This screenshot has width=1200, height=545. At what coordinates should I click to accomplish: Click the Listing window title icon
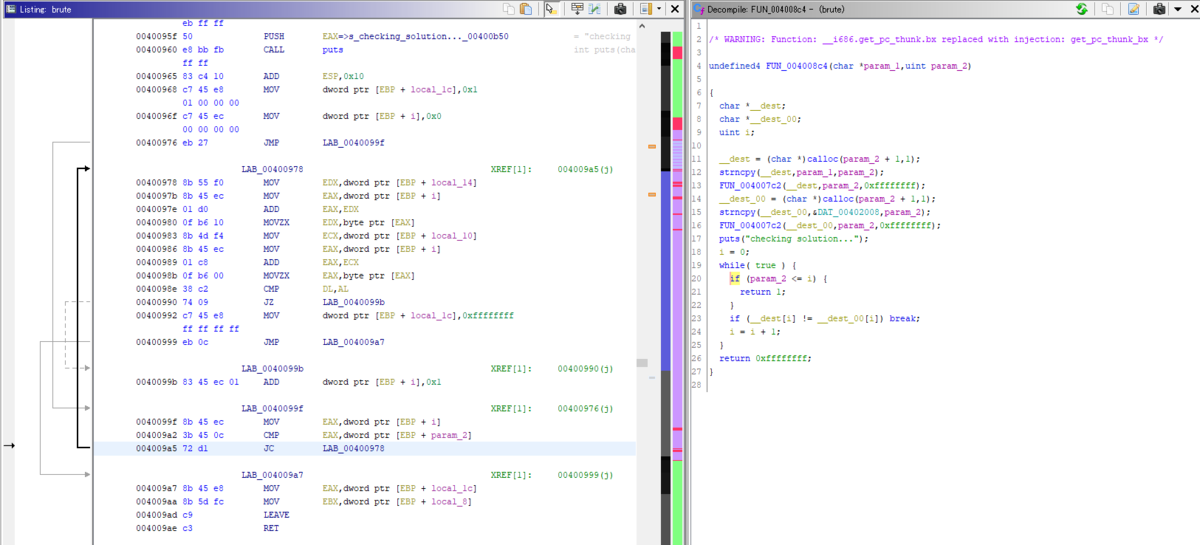[10, 9]
